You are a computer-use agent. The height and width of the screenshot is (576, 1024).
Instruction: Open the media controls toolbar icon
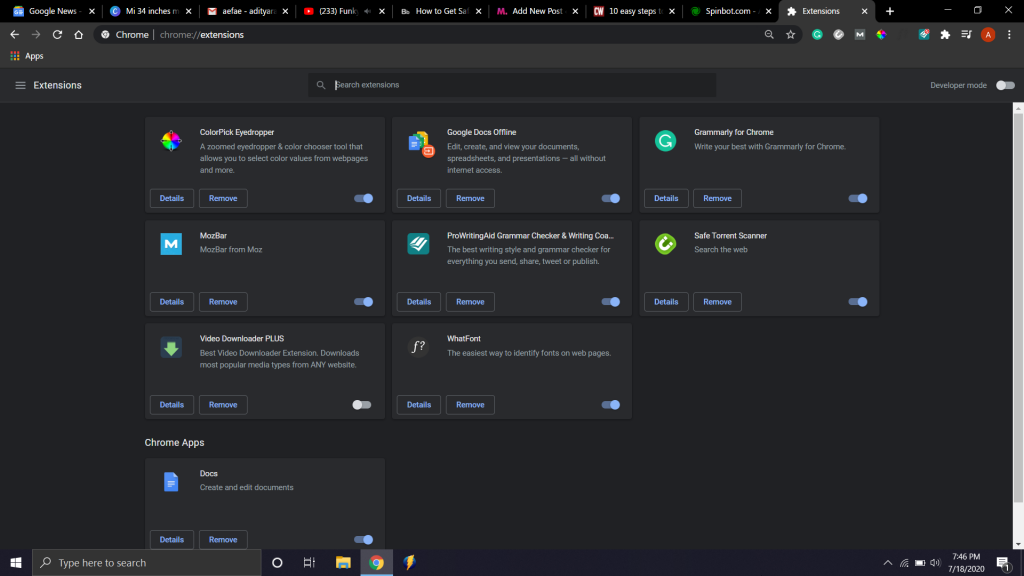tap(967, 35)
